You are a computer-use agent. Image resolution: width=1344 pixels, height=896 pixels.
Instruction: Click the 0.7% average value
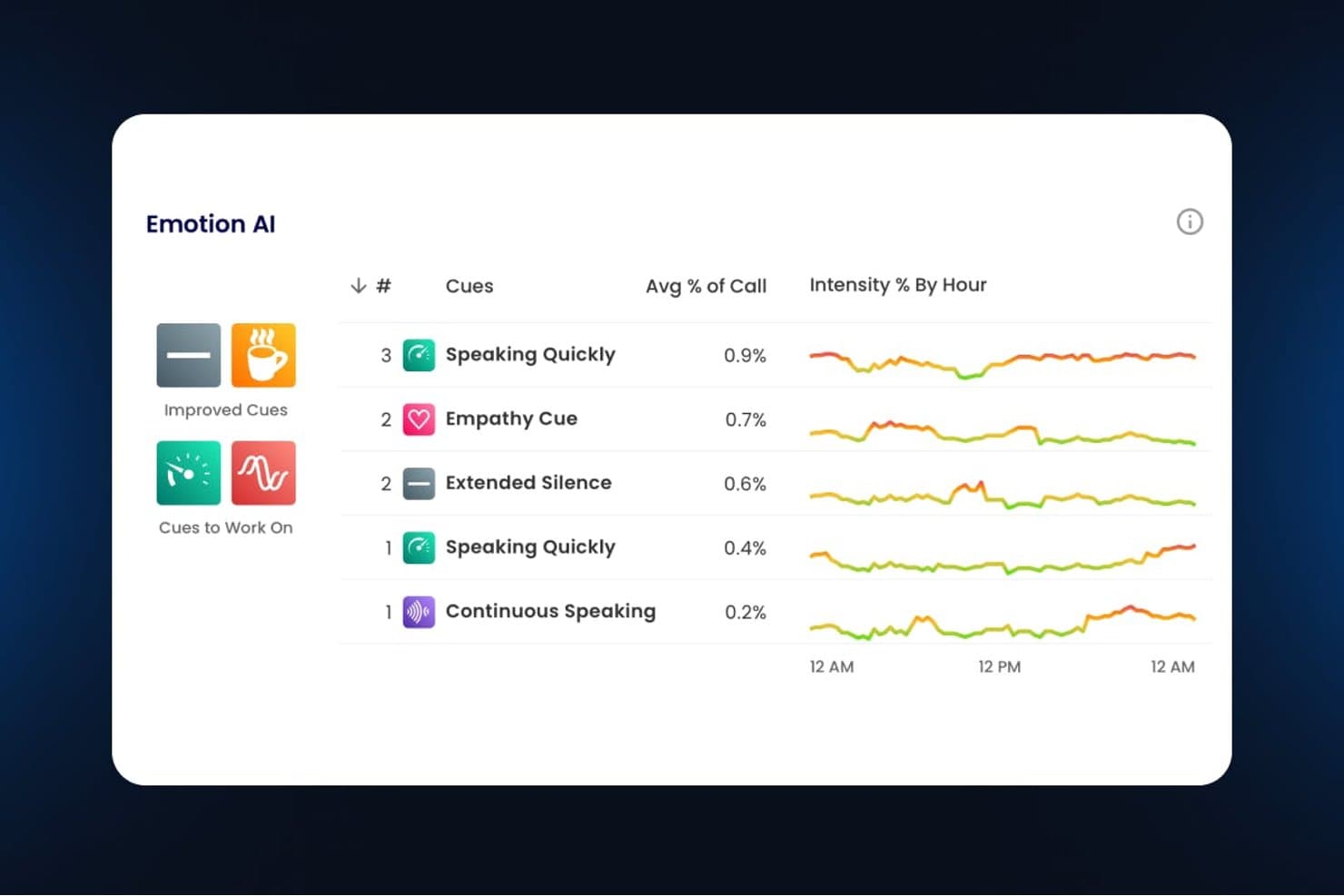click(x=746, y=419)
